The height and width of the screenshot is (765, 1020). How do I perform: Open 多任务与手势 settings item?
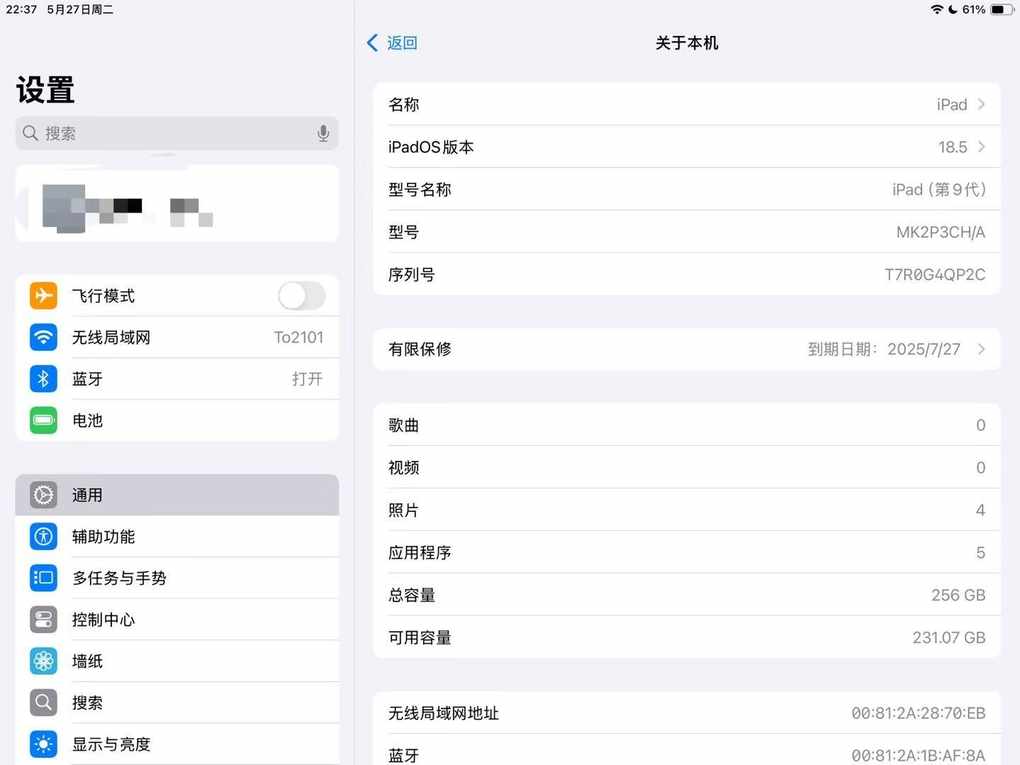coord(177,578)
